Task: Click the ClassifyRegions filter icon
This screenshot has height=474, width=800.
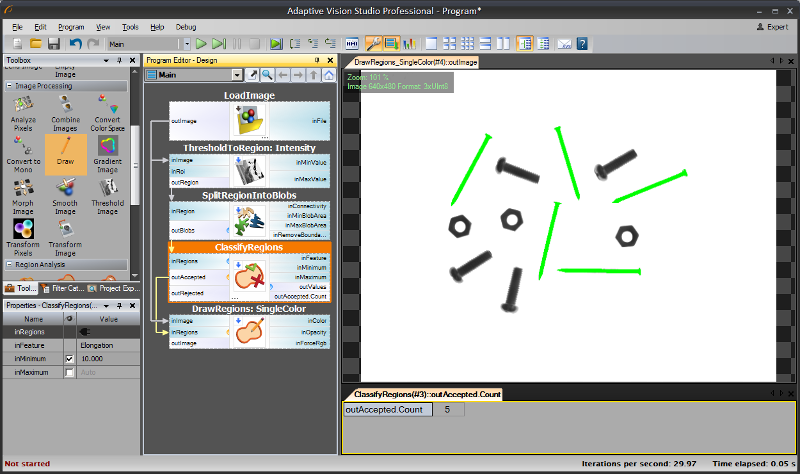Action: pyautogui.click(x=248, y=276)
